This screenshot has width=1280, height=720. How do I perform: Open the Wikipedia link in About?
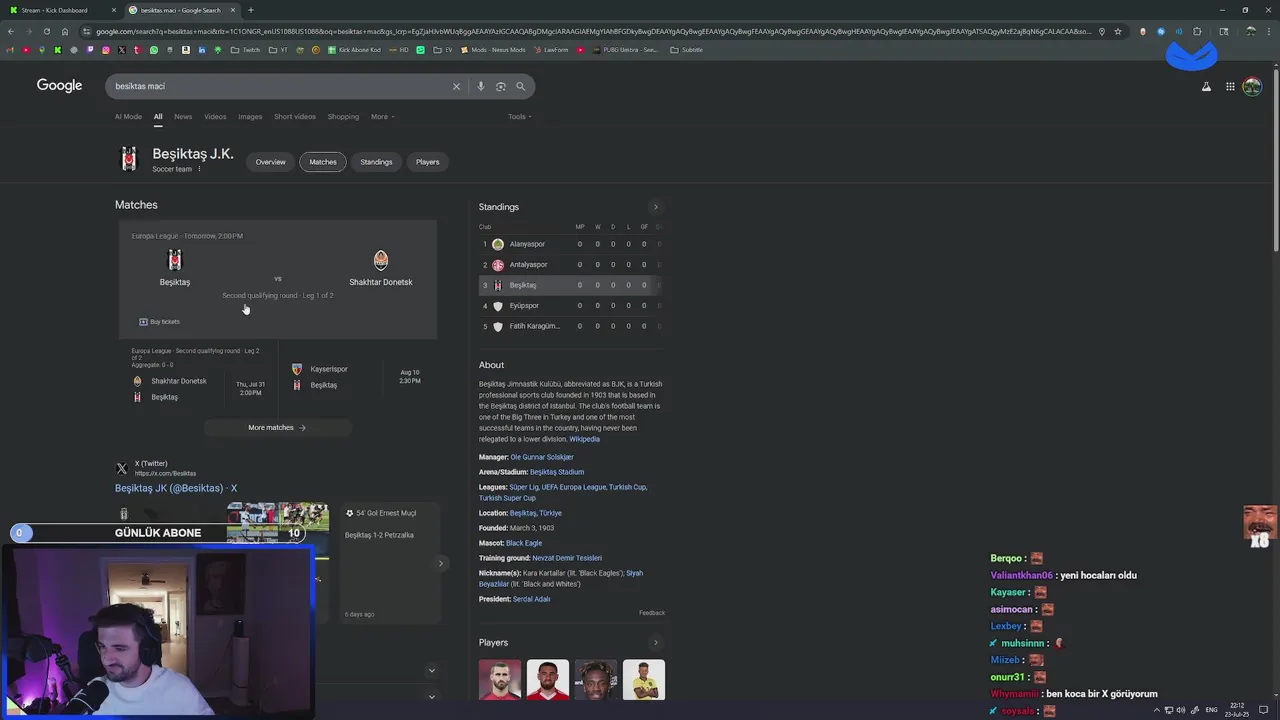pyautogui.click(x=584, y=439)
